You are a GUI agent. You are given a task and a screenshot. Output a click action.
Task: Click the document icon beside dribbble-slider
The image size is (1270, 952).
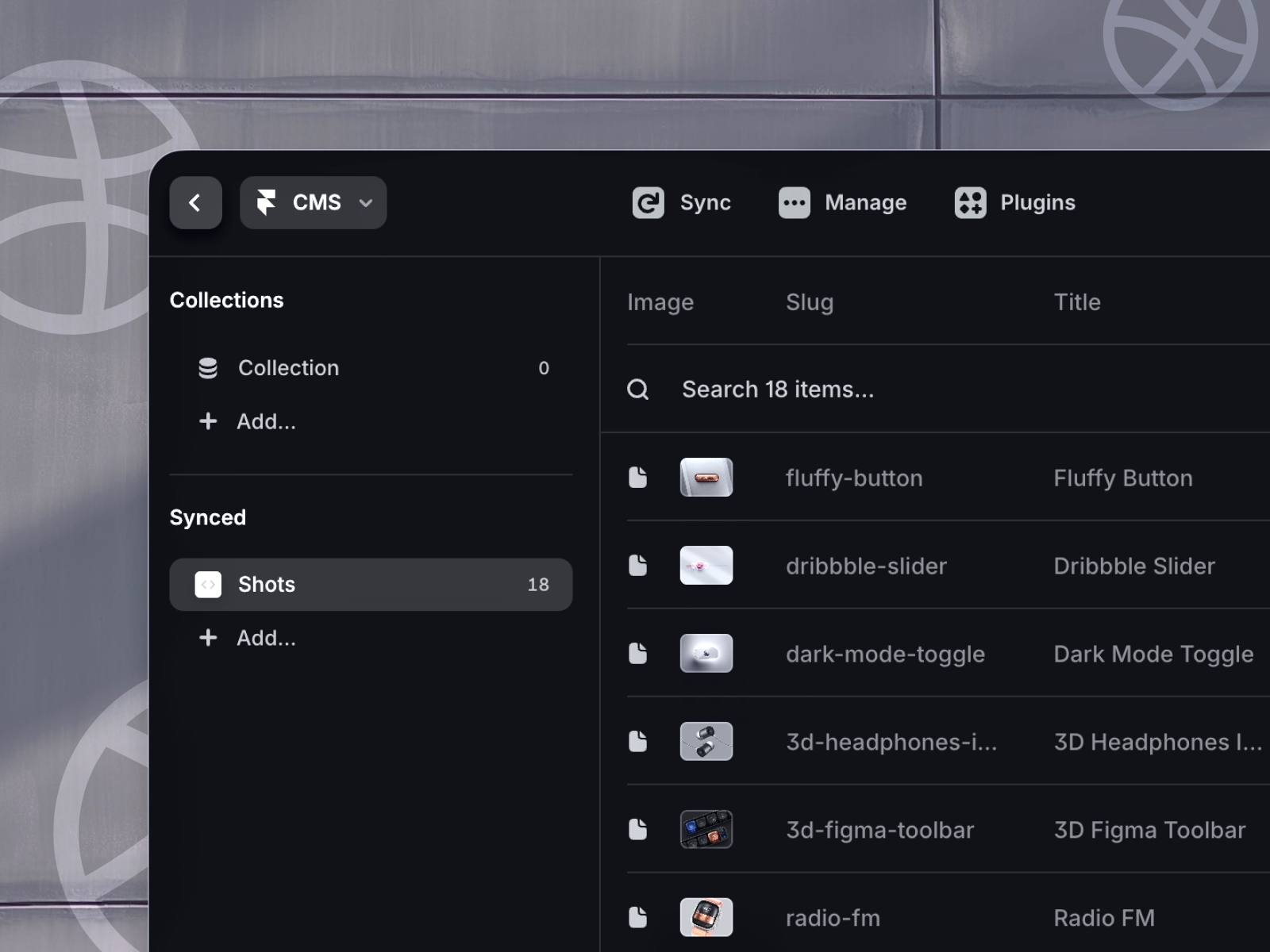pos(638,564)
